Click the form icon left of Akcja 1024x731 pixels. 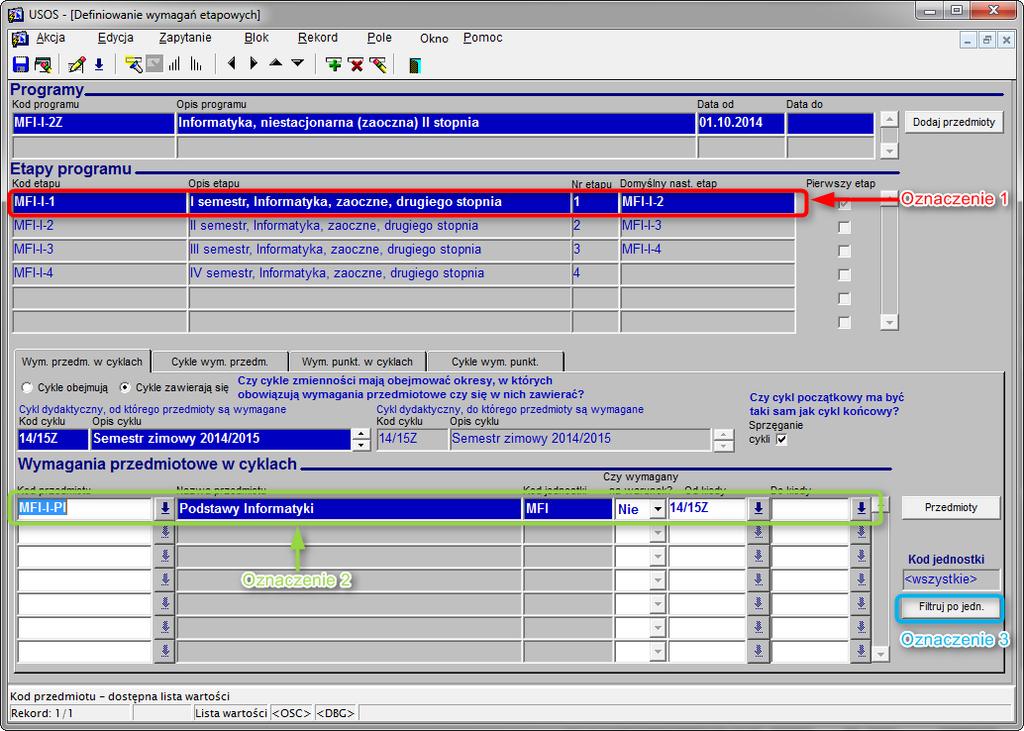tap(20, 39)
